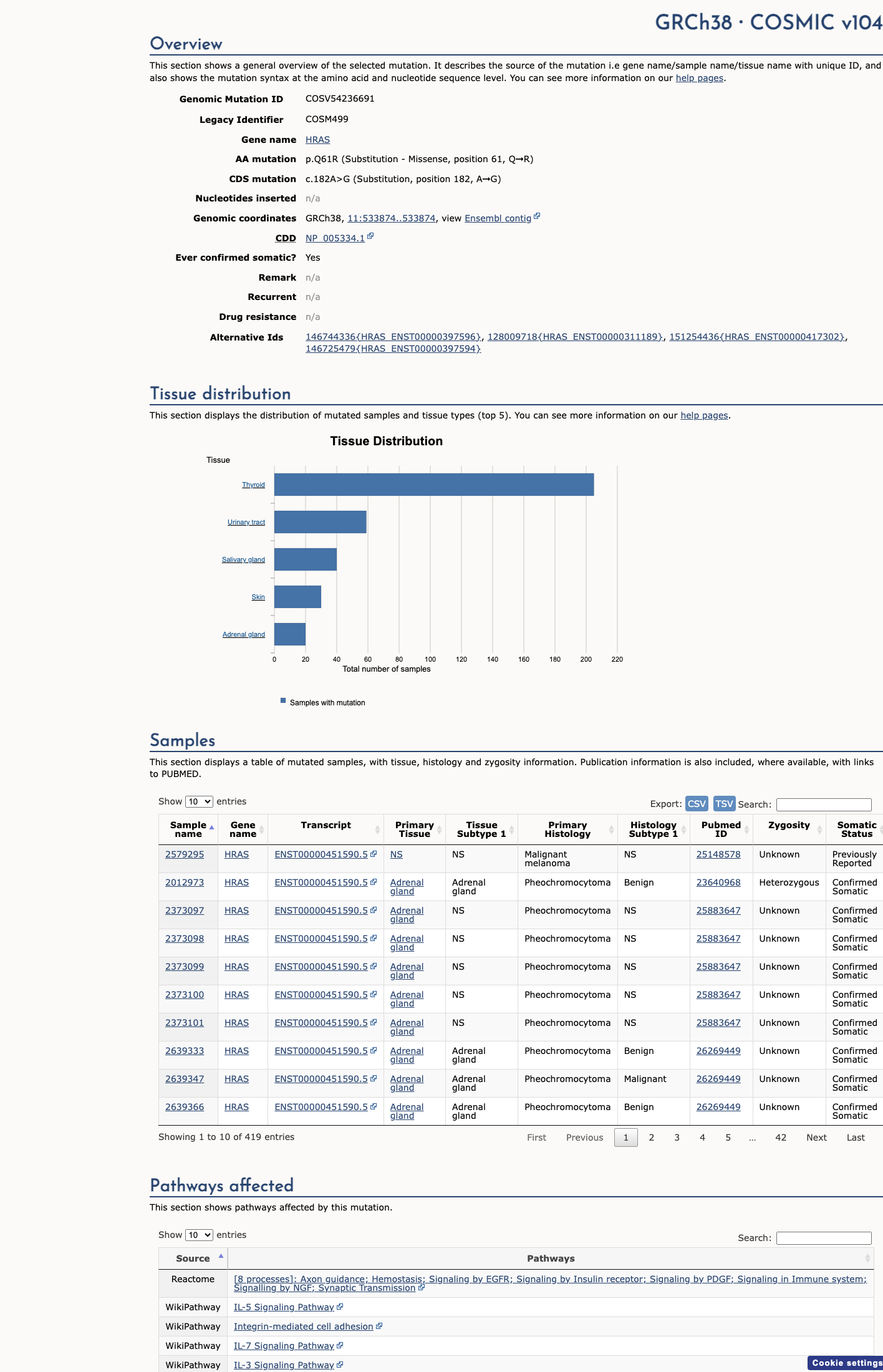Image resolution: width=883 pixels, height=1372 pixels.
Task: Go to page 2 of samples table
Action: pyautogui.click(x=652, y=1138)
